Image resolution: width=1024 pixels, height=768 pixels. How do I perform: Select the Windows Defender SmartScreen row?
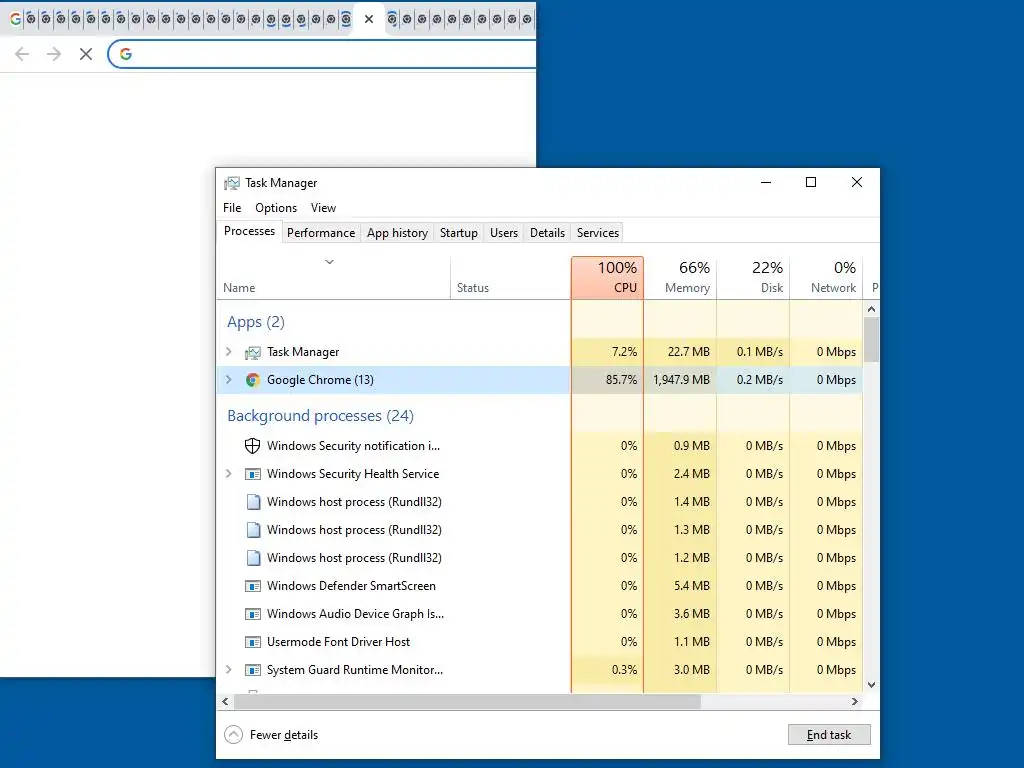(x=539, y=586)
